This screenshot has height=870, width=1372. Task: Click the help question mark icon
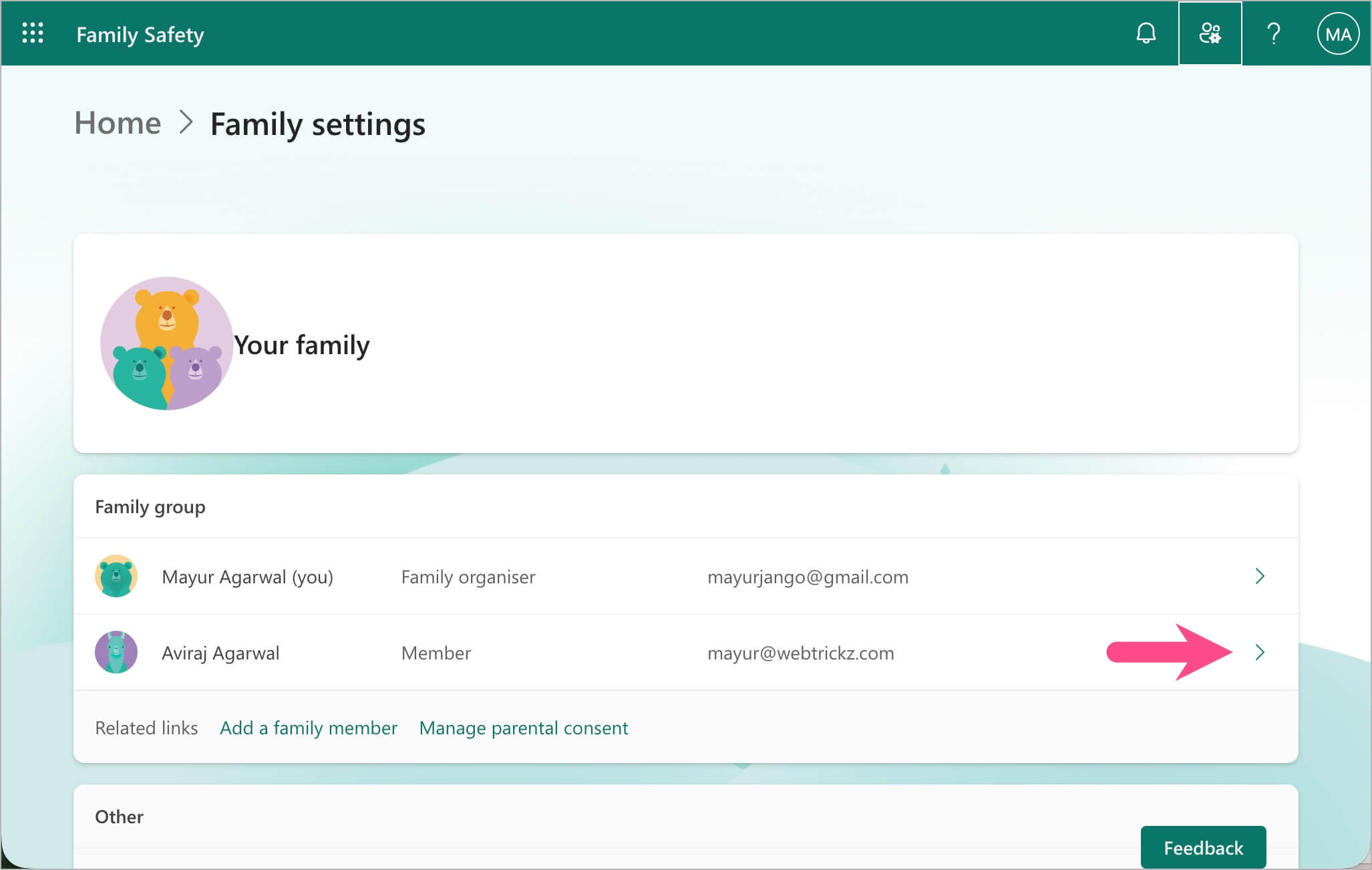[1273, 33]
